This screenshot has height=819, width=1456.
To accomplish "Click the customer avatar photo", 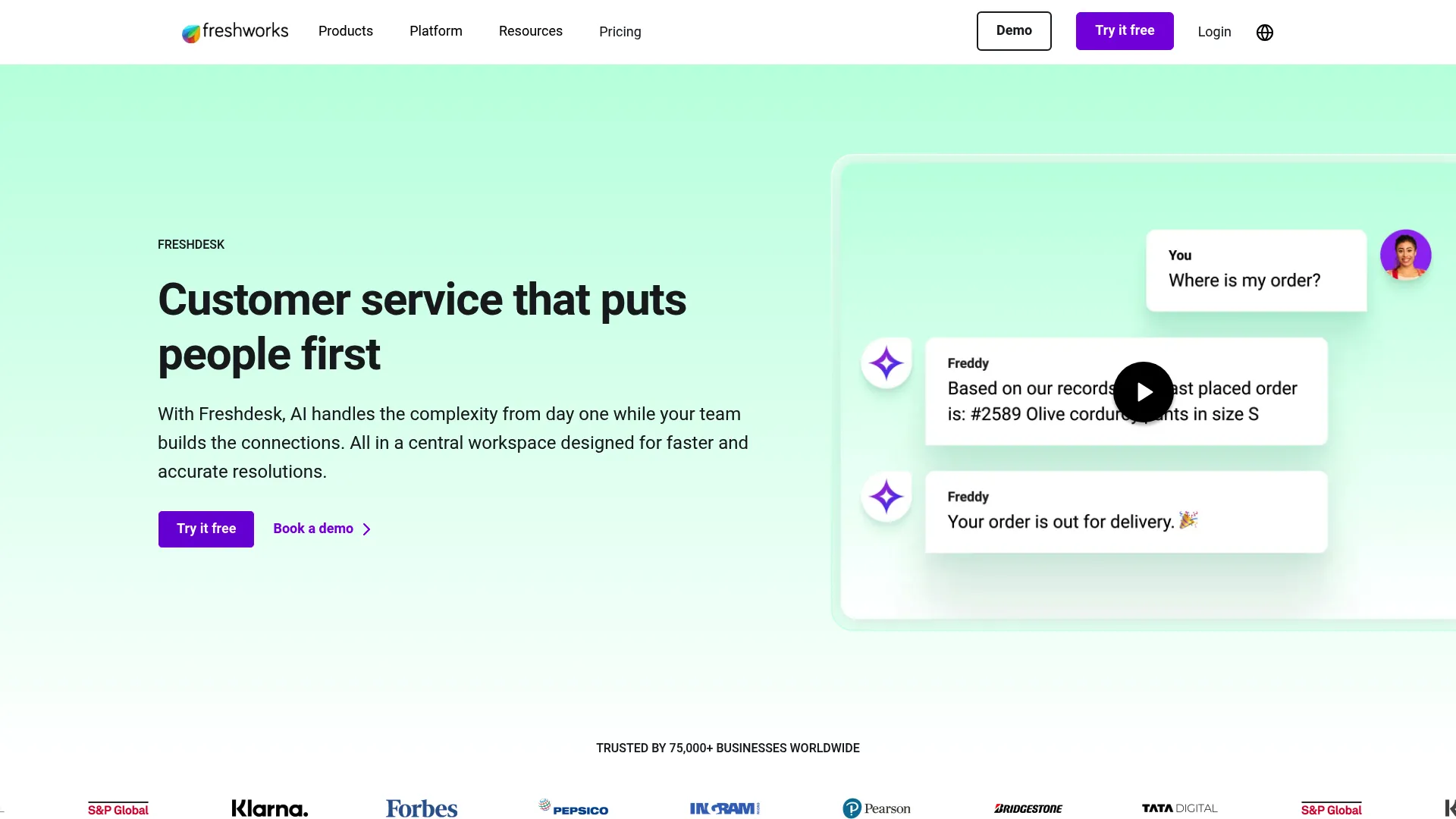I will pyautogui.click(x=1405, y=255).
